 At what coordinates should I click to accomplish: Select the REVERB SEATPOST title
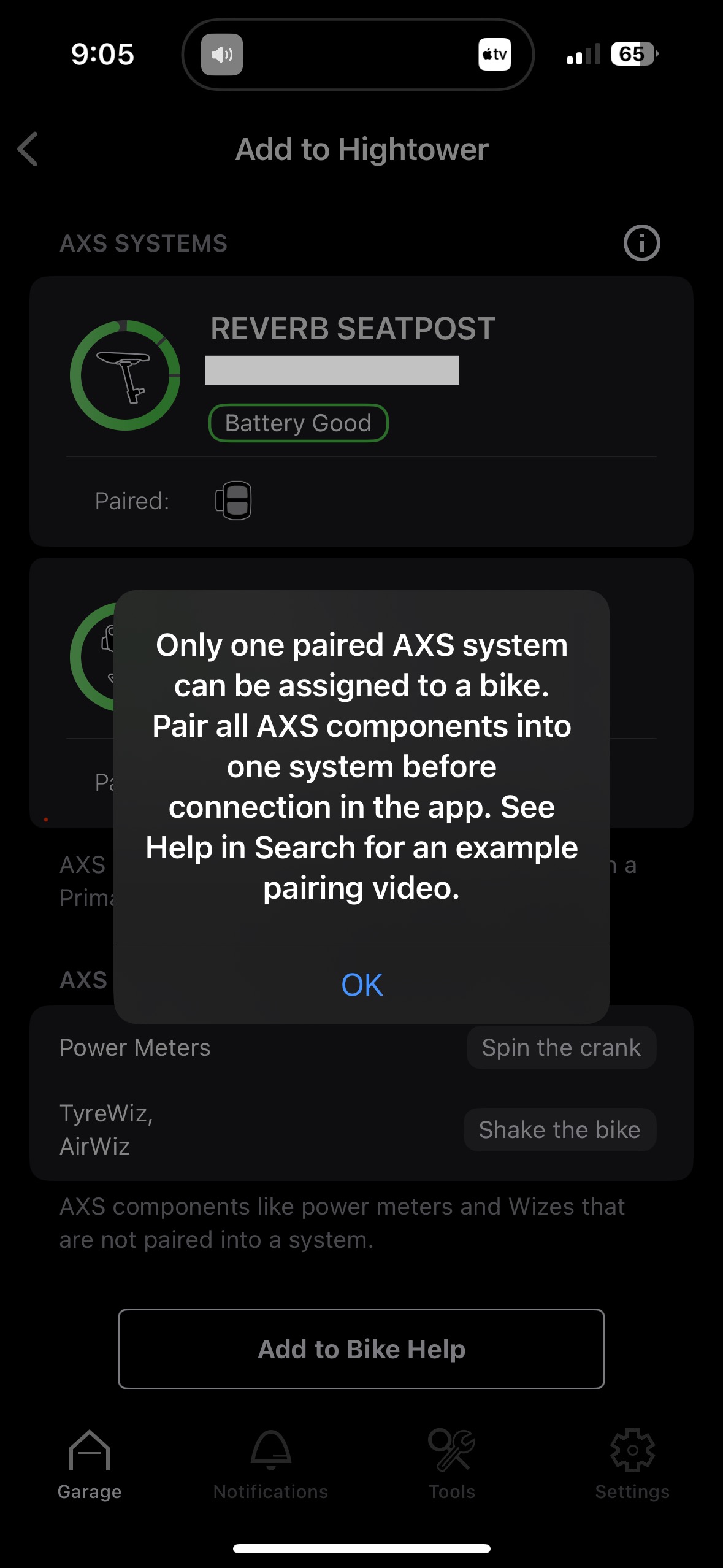[353, 329]
